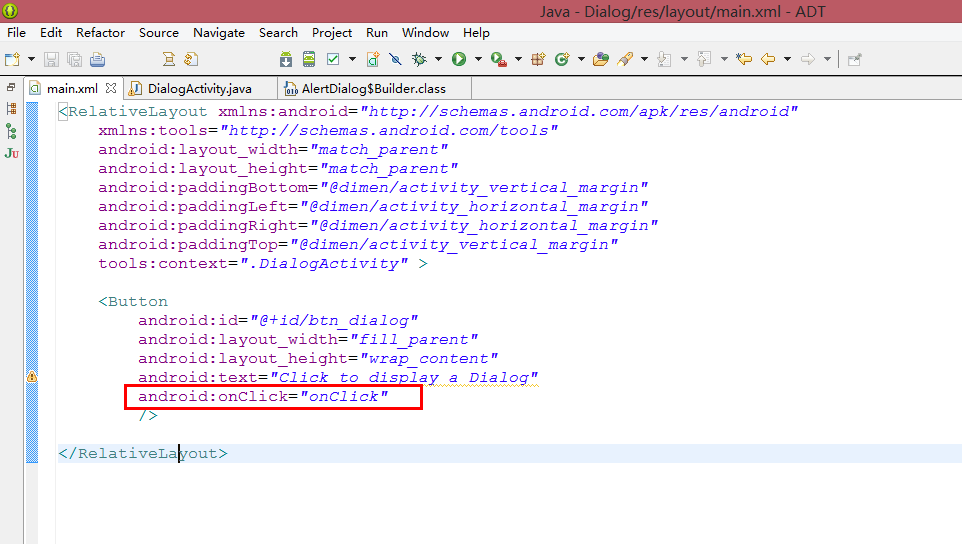Click the New Java Class icon
Image resolution: width=962 pixels, height=544 pixels.
pos(562,59)
